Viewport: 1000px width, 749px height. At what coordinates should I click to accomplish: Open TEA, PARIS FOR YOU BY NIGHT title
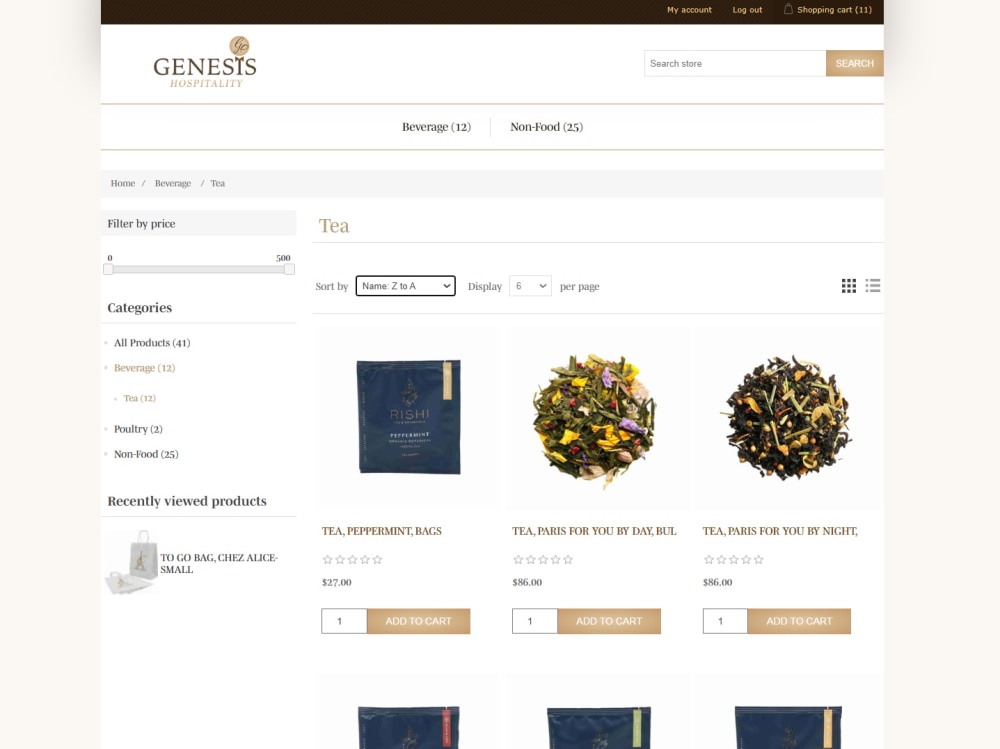click(780, 531)
